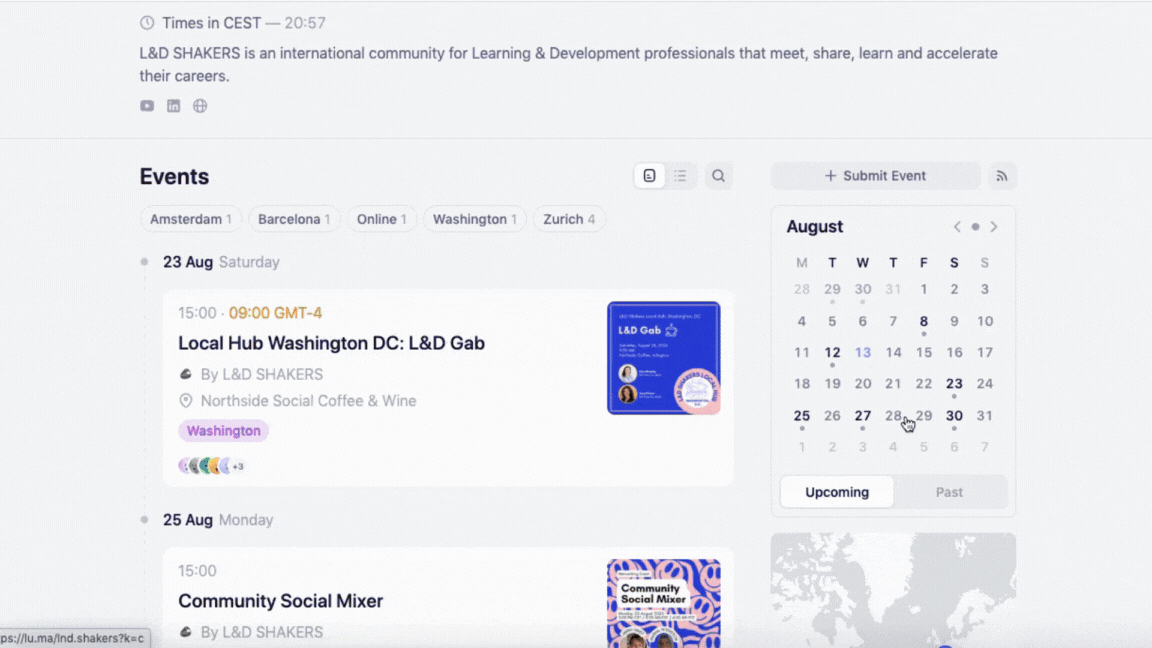Click the 09:00 GMT-4 time label
Image resolution: width=1152 pixels, height=648 pixels.
click(x=275, y=313)
